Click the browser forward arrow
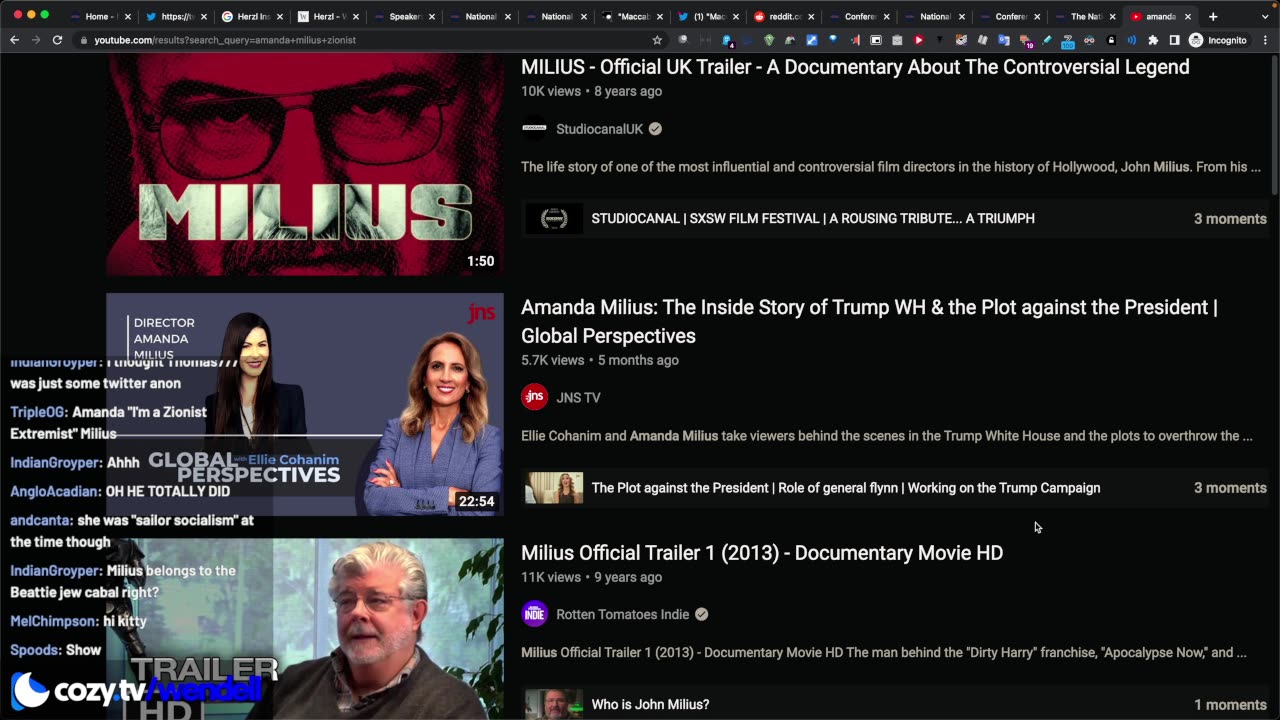Image resolution: width=1280 pixels, height=720 pixels. click(35, 40)
